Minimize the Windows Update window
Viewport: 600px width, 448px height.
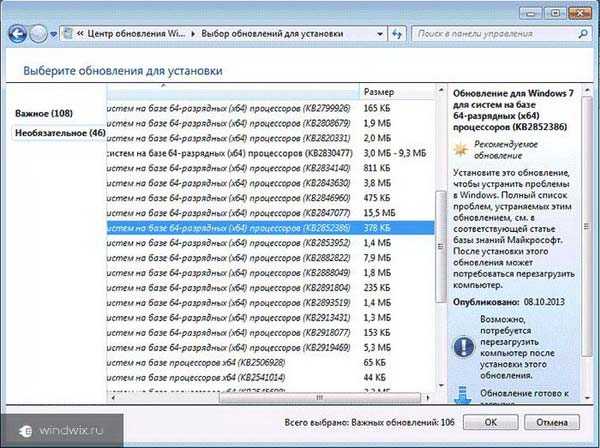click(530, 13)
